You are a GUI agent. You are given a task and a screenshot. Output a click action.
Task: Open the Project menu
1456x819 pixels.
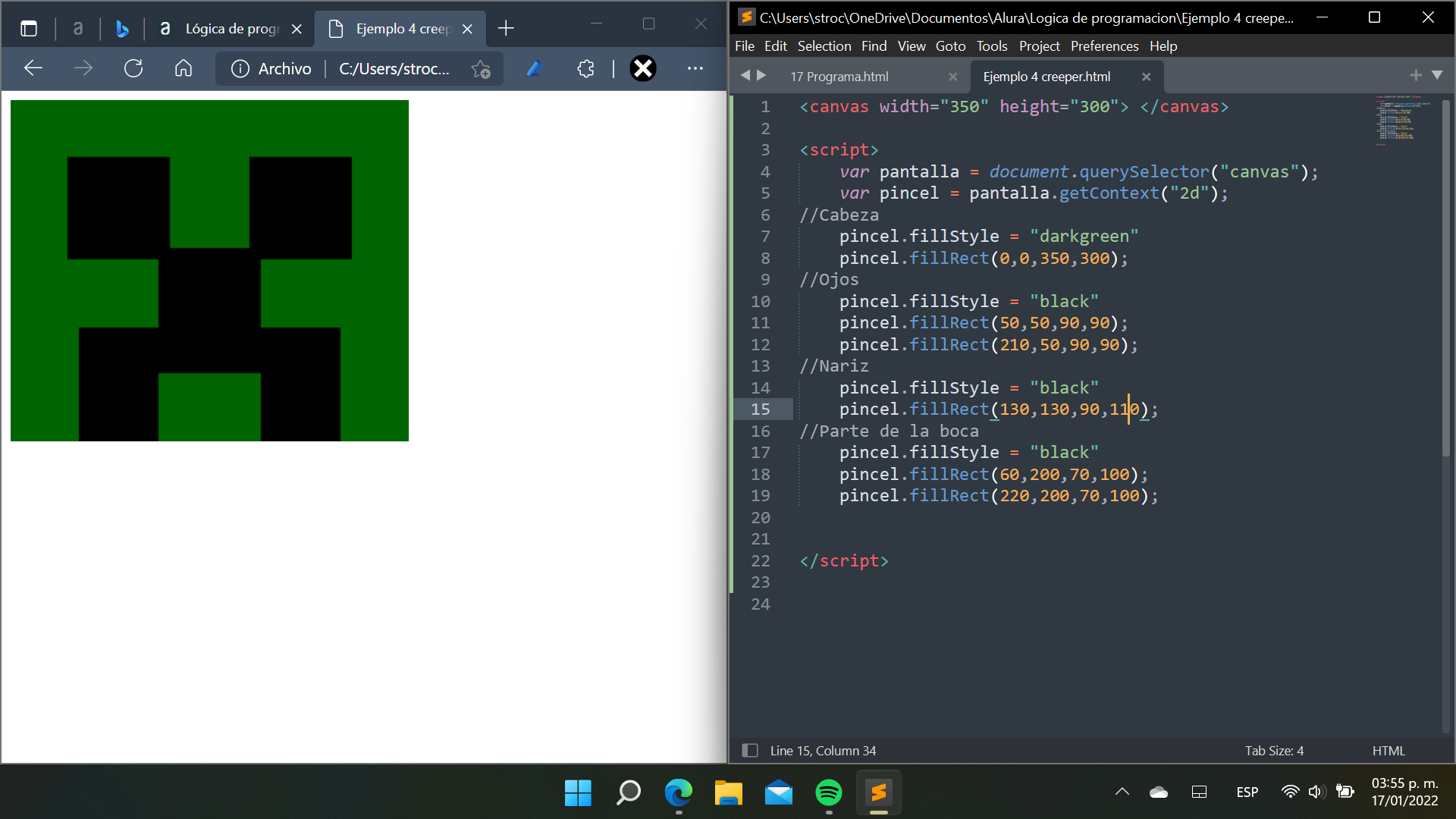(x=1040, y=46)
